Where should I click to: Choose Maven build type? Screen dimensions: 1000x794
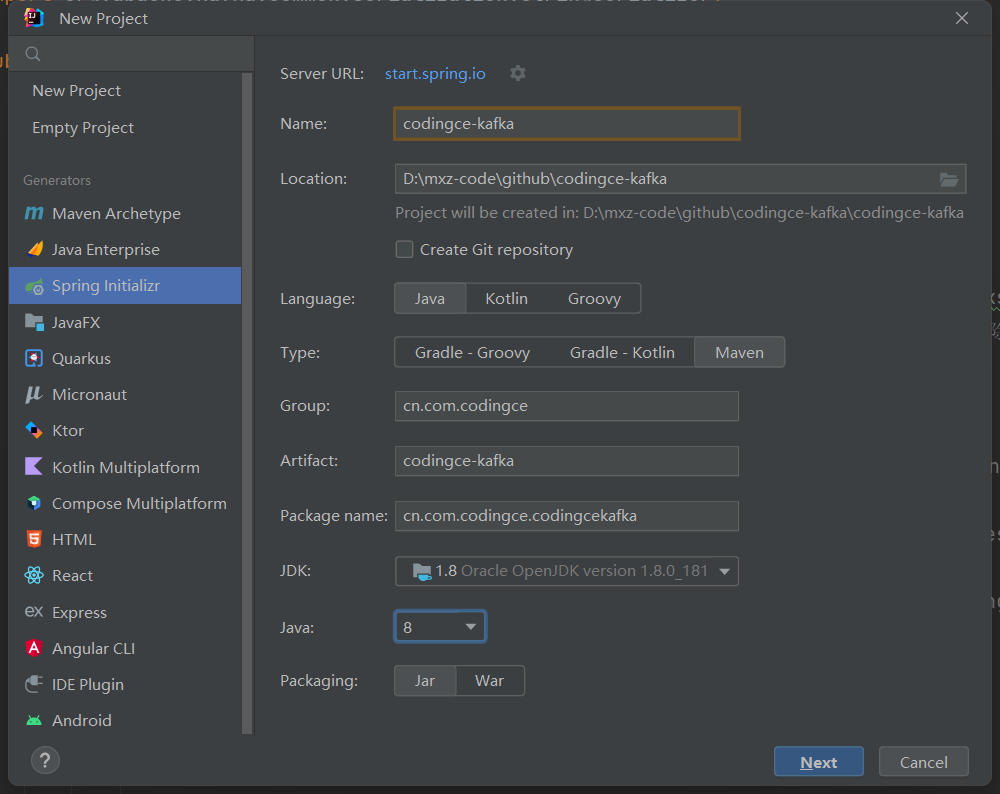pos(739,353)
